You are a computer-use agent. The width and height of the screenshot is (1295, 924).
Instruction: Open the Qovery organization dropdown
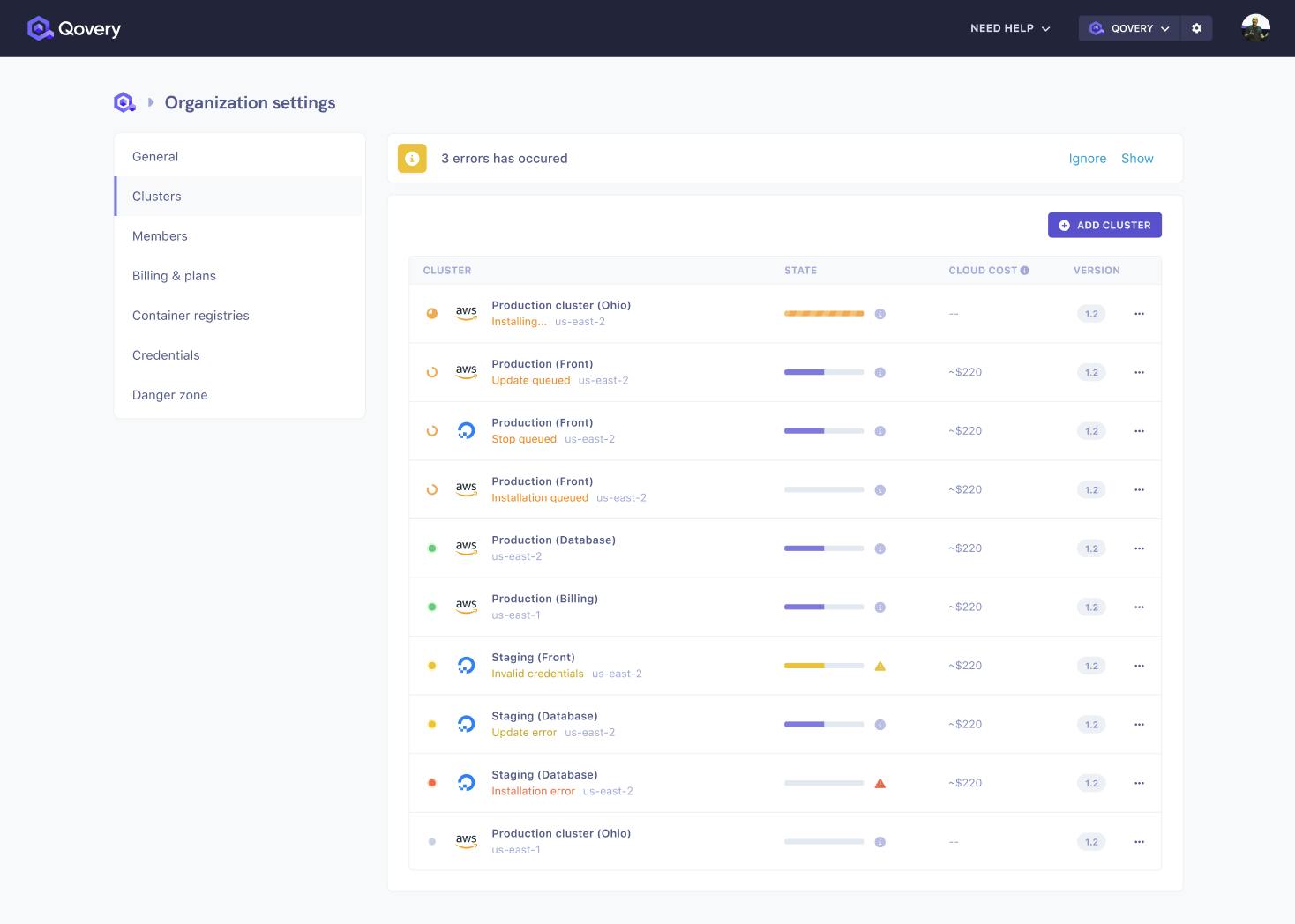click(1129, 28)
